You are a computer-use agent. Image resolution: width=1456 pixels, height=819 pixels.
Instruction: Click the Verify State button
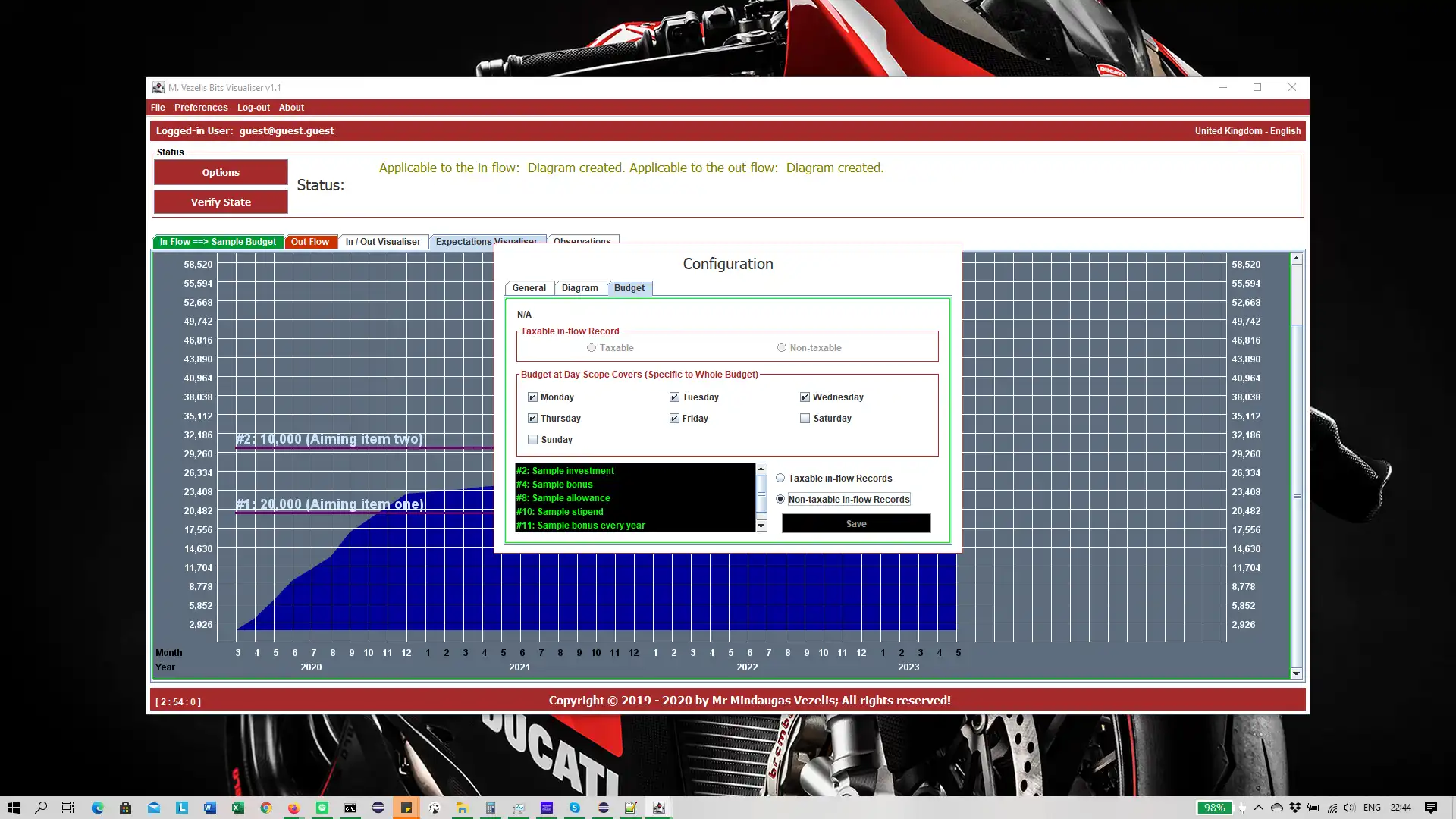click(x=221, y=202)
